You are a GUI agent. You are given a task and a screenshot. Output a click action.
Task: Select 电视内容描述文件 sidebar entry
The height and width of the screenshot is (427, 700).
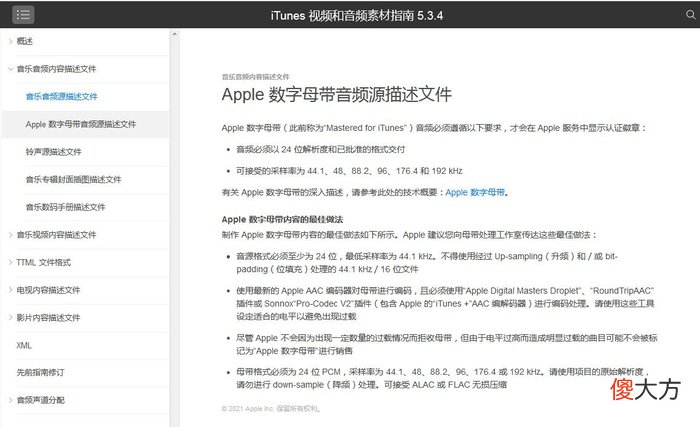pyautogui.click(x=48, y=290)
